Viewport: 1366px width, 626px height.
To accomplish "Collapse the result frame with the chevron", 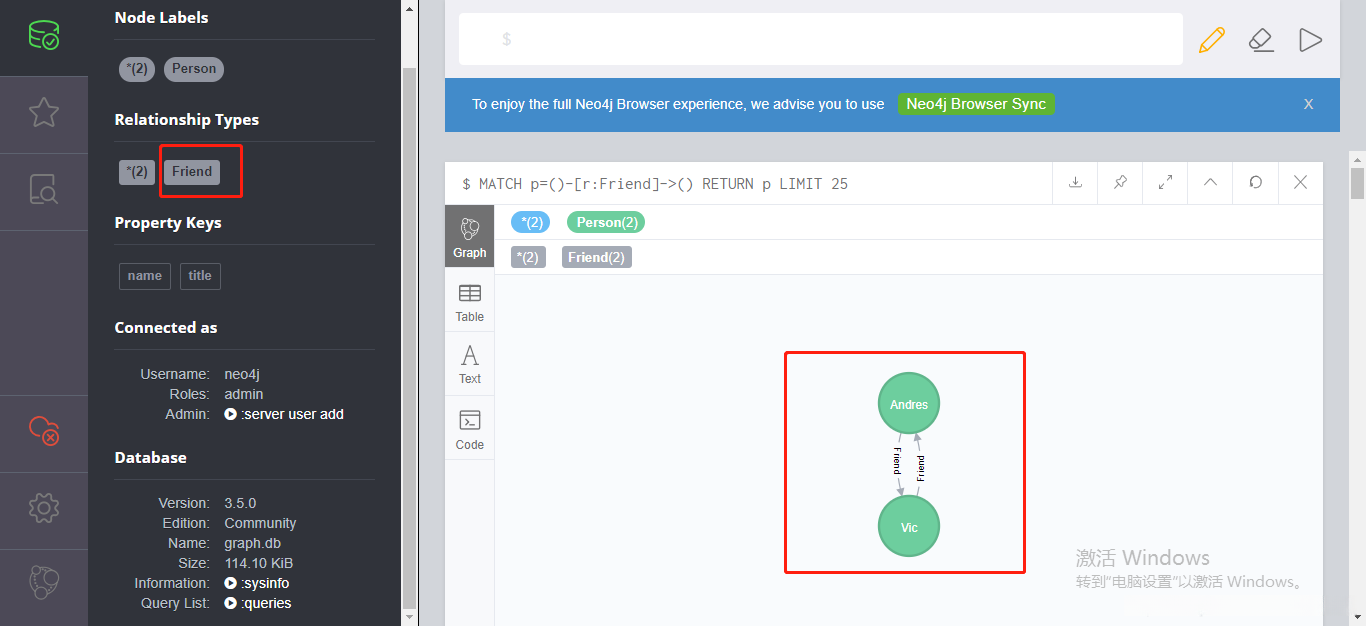I will click(x=1210, y=183).
